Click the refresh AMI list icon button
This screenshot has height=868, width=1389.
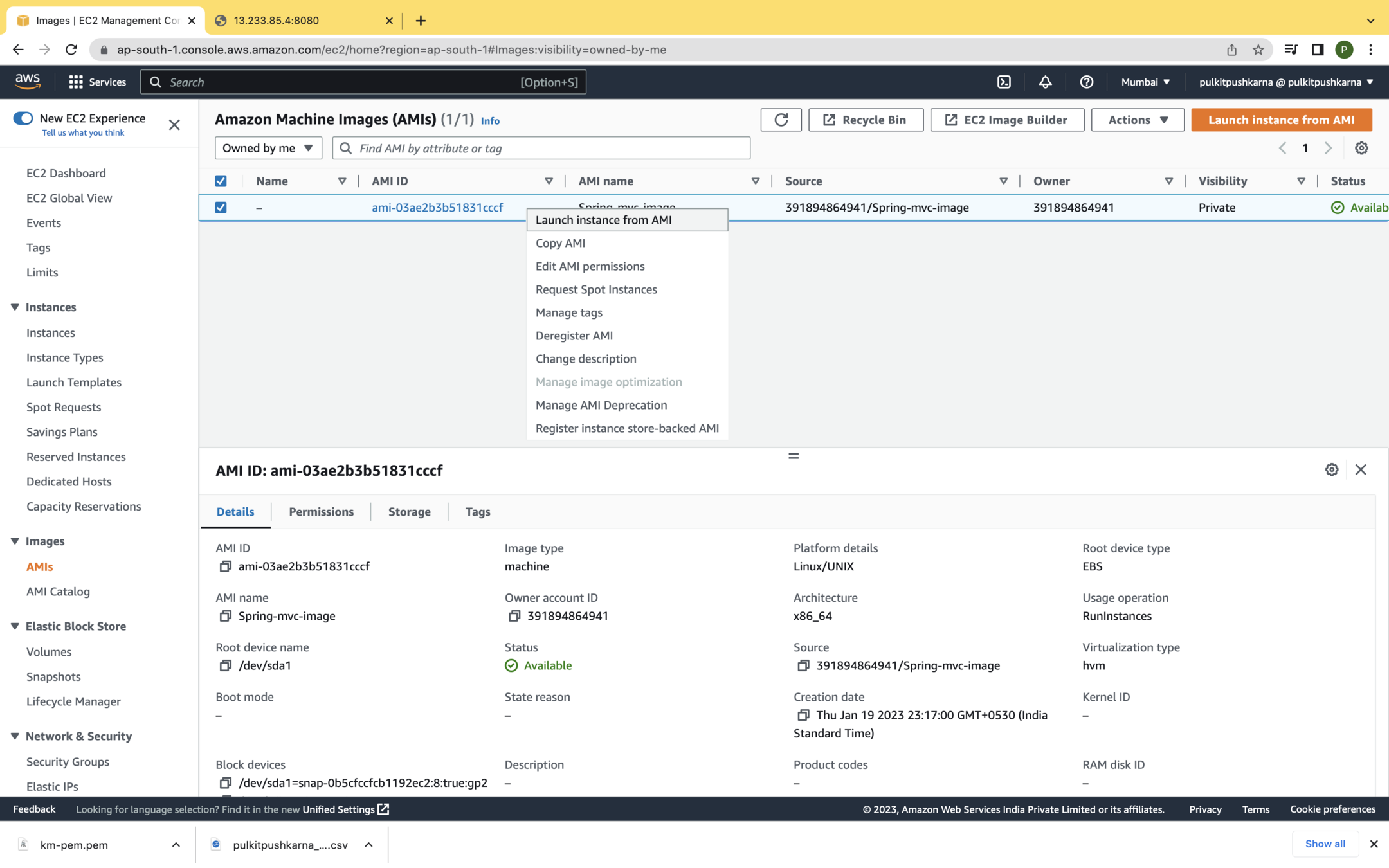pyautogui.click(x=781, y=120)
